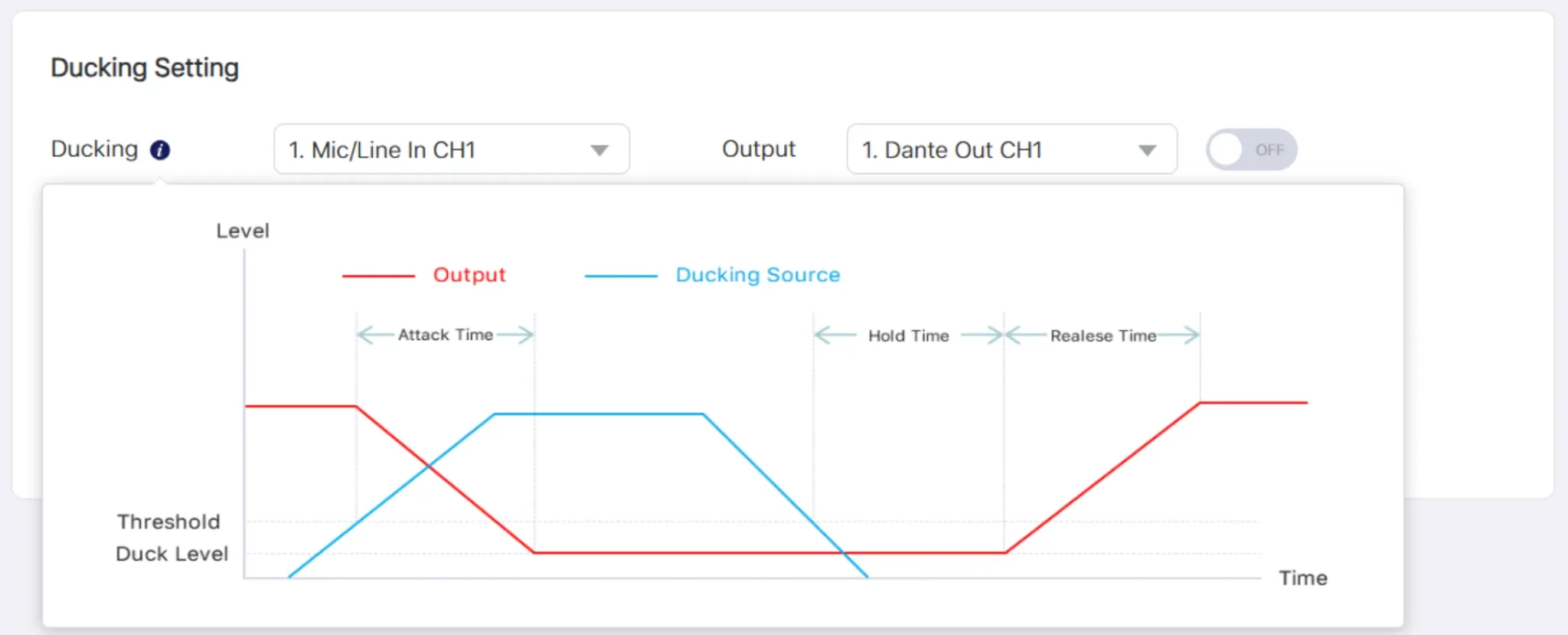Screen dimensions: 1568x635
Task: Click the Ducking field label
Action: pyautogui.click(x=94, y=149)
